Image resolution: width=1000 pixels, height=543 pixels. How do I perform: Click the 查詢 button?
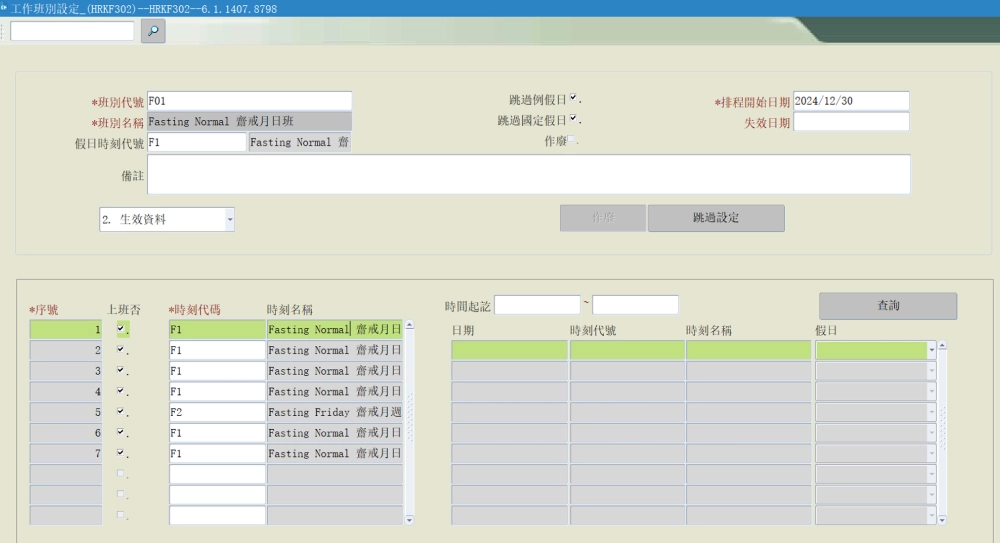pyautogui.click(x=887, y=306)
